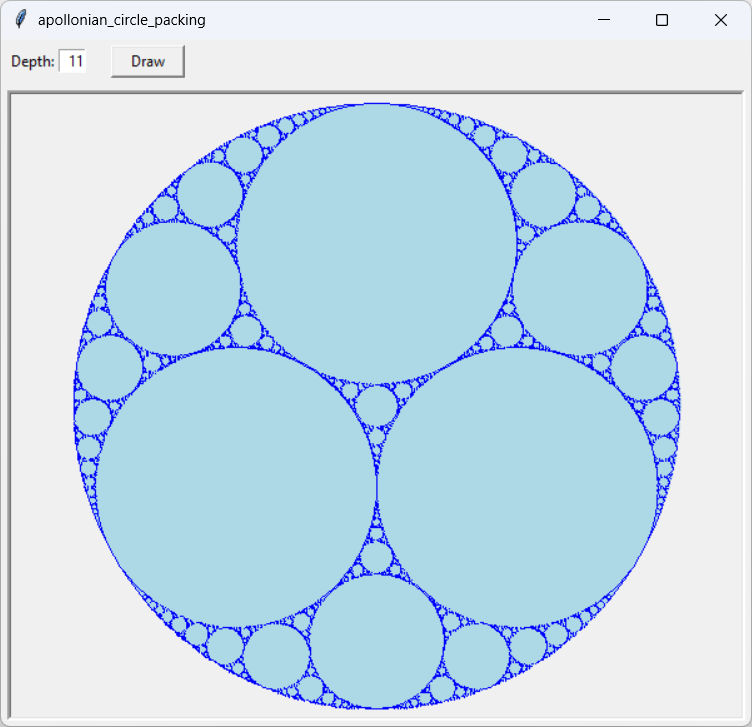The image size is (752, 727).
Task: Click the "Depth:" label text
Action: click(33, 61)
